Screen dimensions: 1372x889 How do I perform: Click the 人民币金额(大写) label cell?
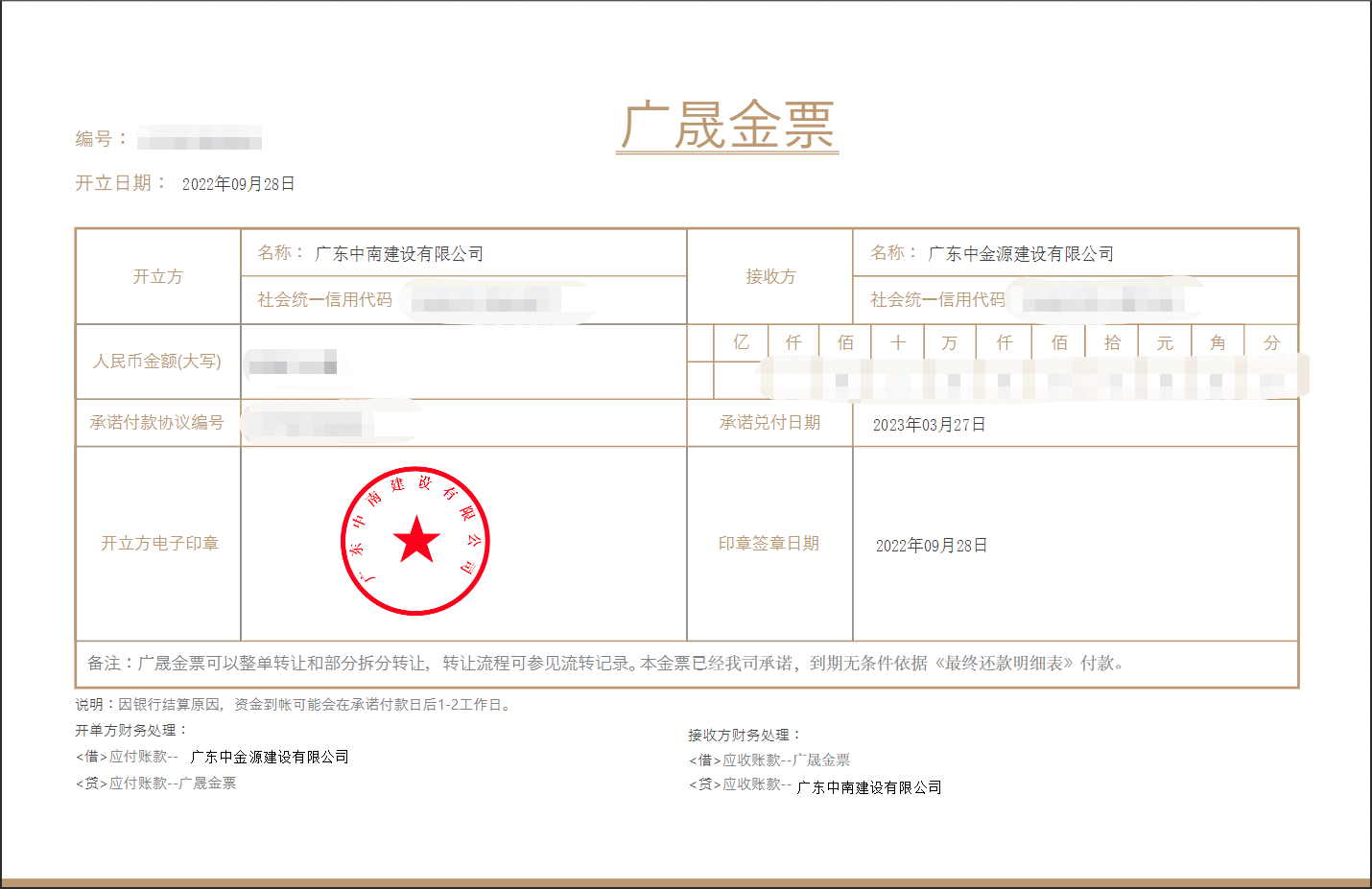point(157,362)
